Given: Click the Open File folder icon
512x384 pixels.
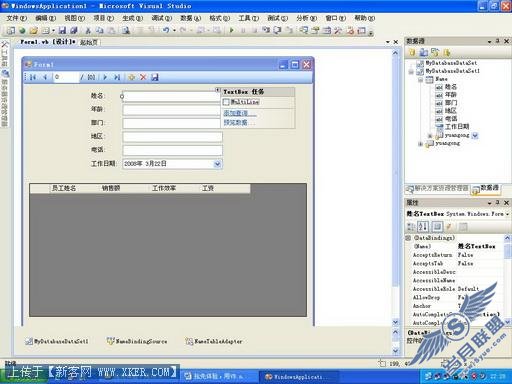Looking at the screenshot, I should click(33, 31).
